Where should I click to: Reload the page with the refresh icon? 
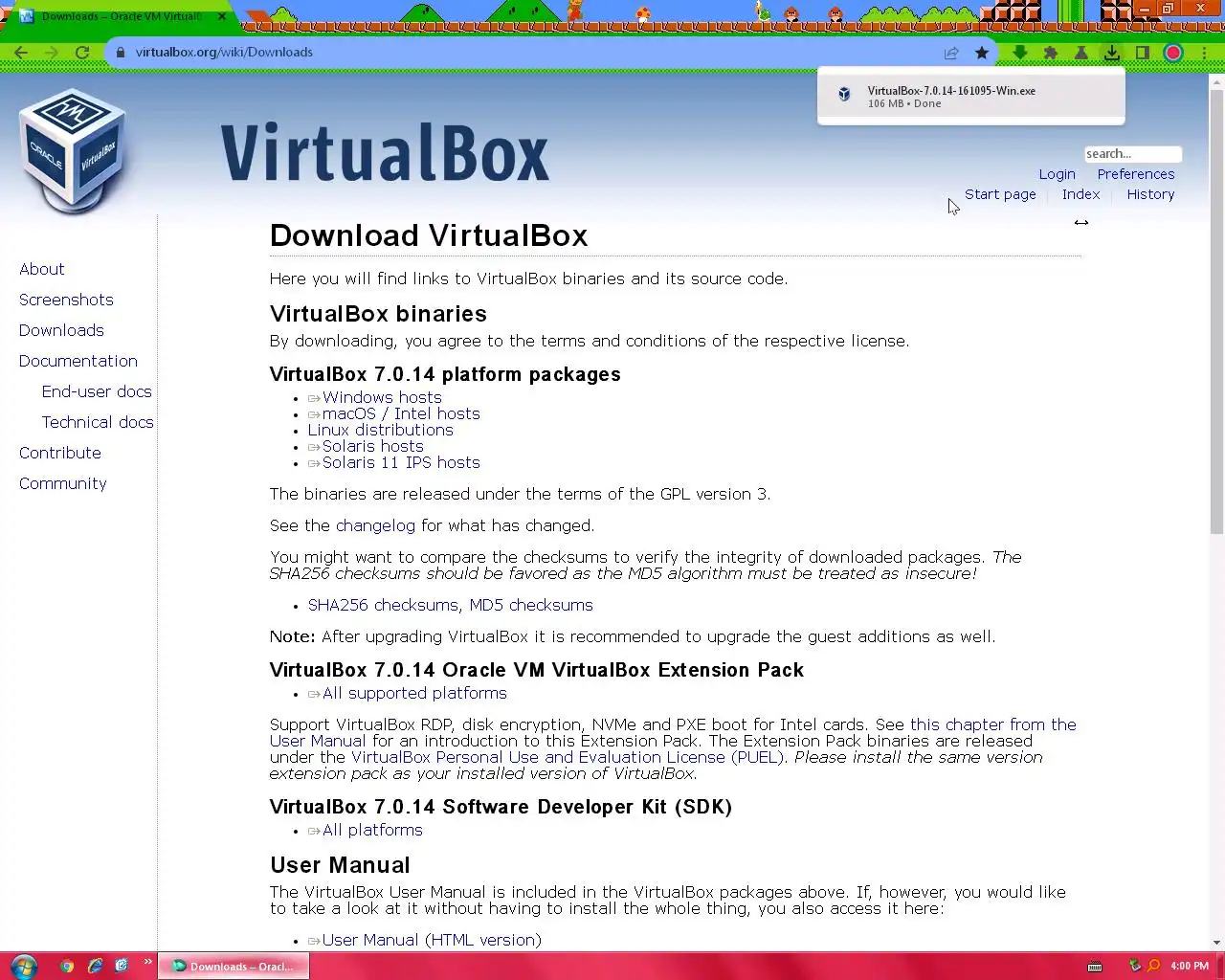(82, 53)
